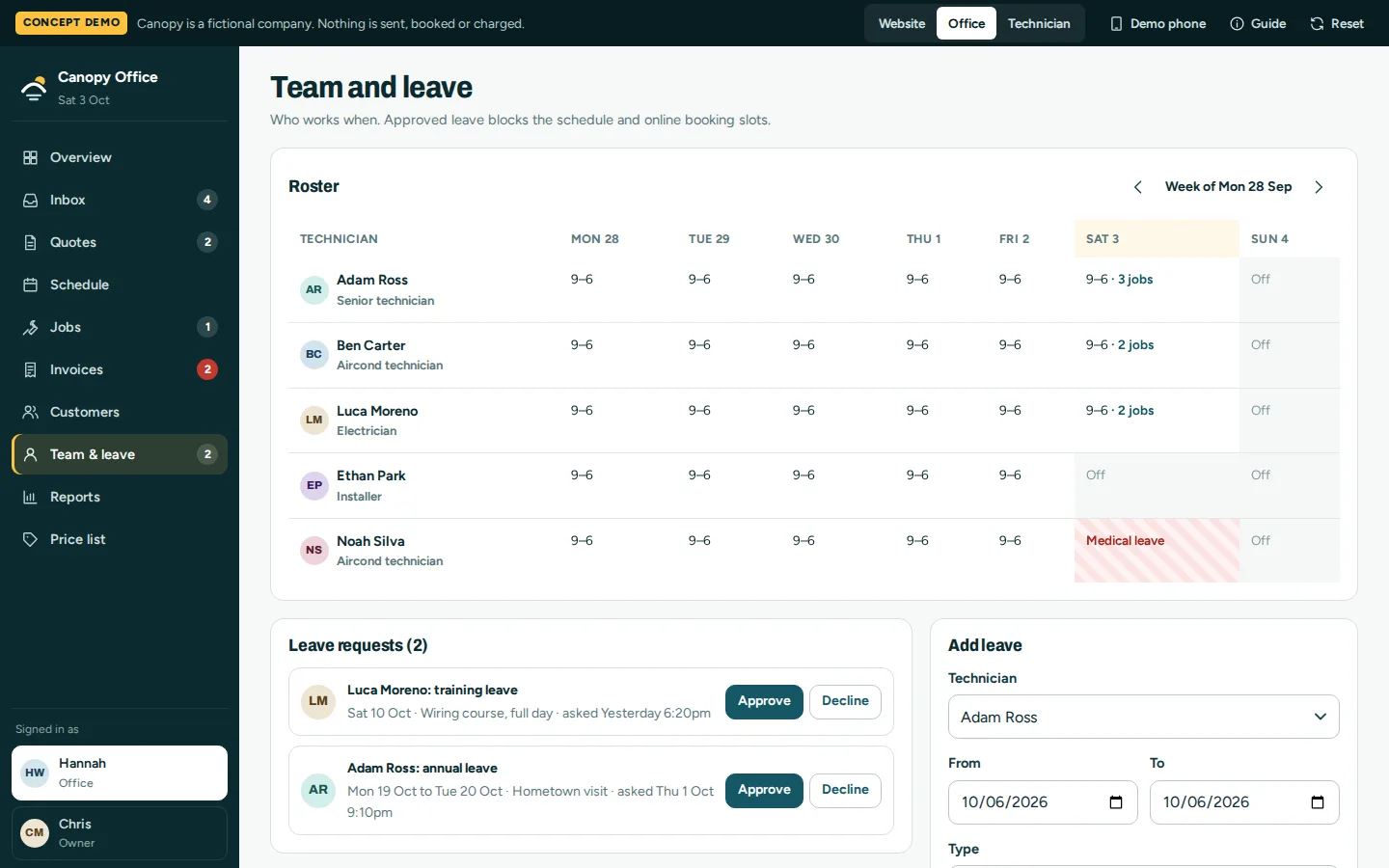Image resolution: width=1389 pixels, height=868 pixels.
Task: Click the Reset demo button
Action: pos(1337,23)
